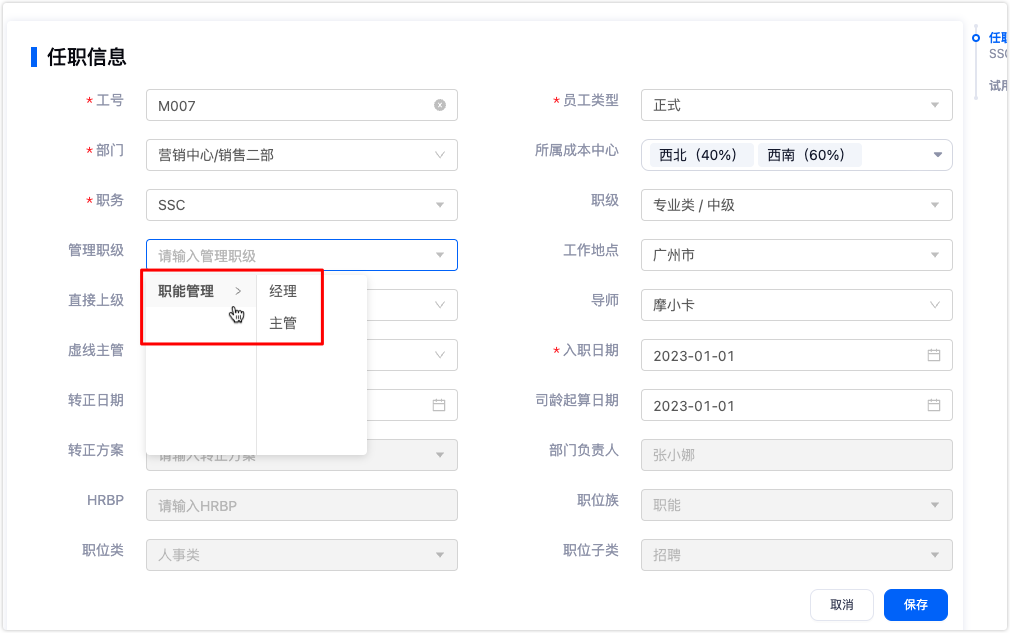Image resolution: width=1010 pixels, height=633 pixels.
Task: Click the 取消 button
Action: (x=841, y=604)
